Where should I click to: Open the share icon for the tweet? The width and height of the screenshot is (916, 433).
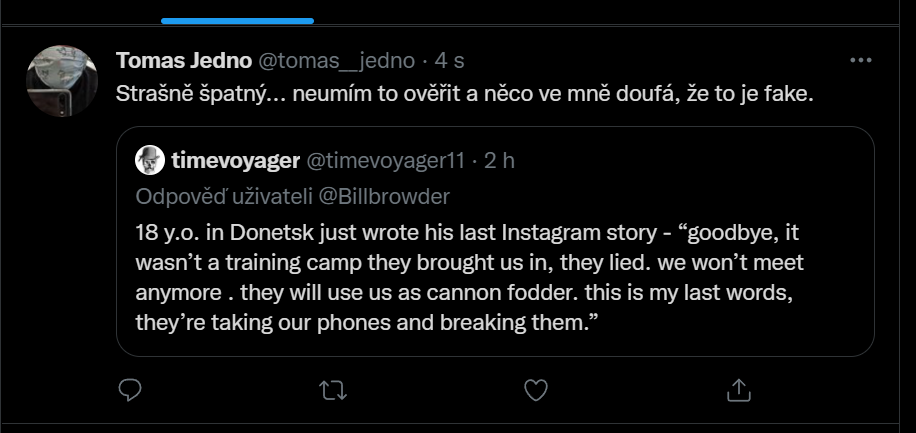click(738, 390)
